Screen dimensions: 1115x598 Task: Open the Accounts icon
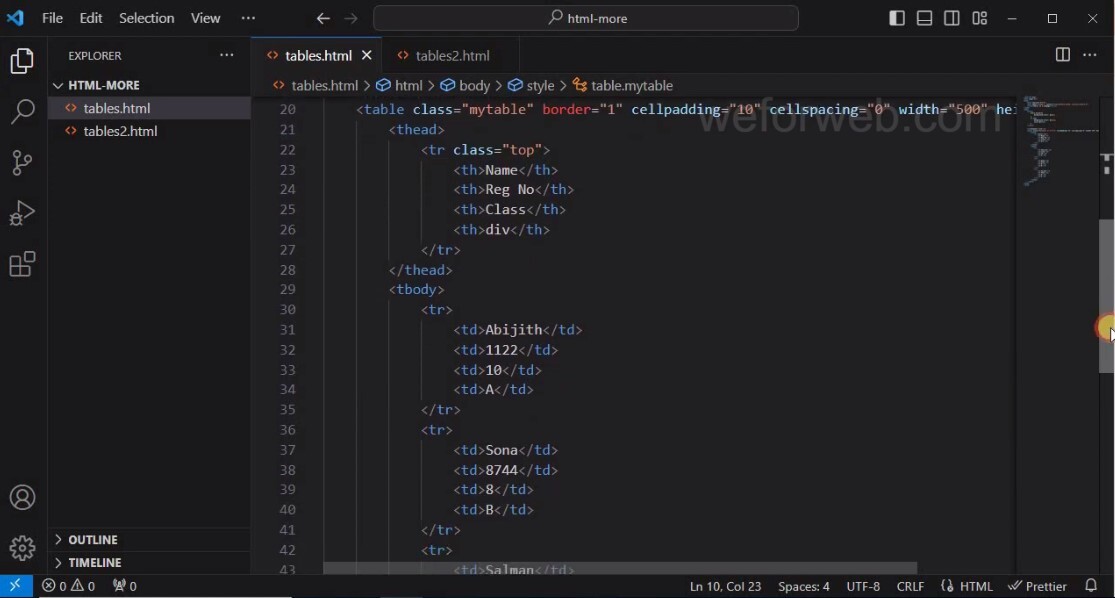tap(22, 497)
